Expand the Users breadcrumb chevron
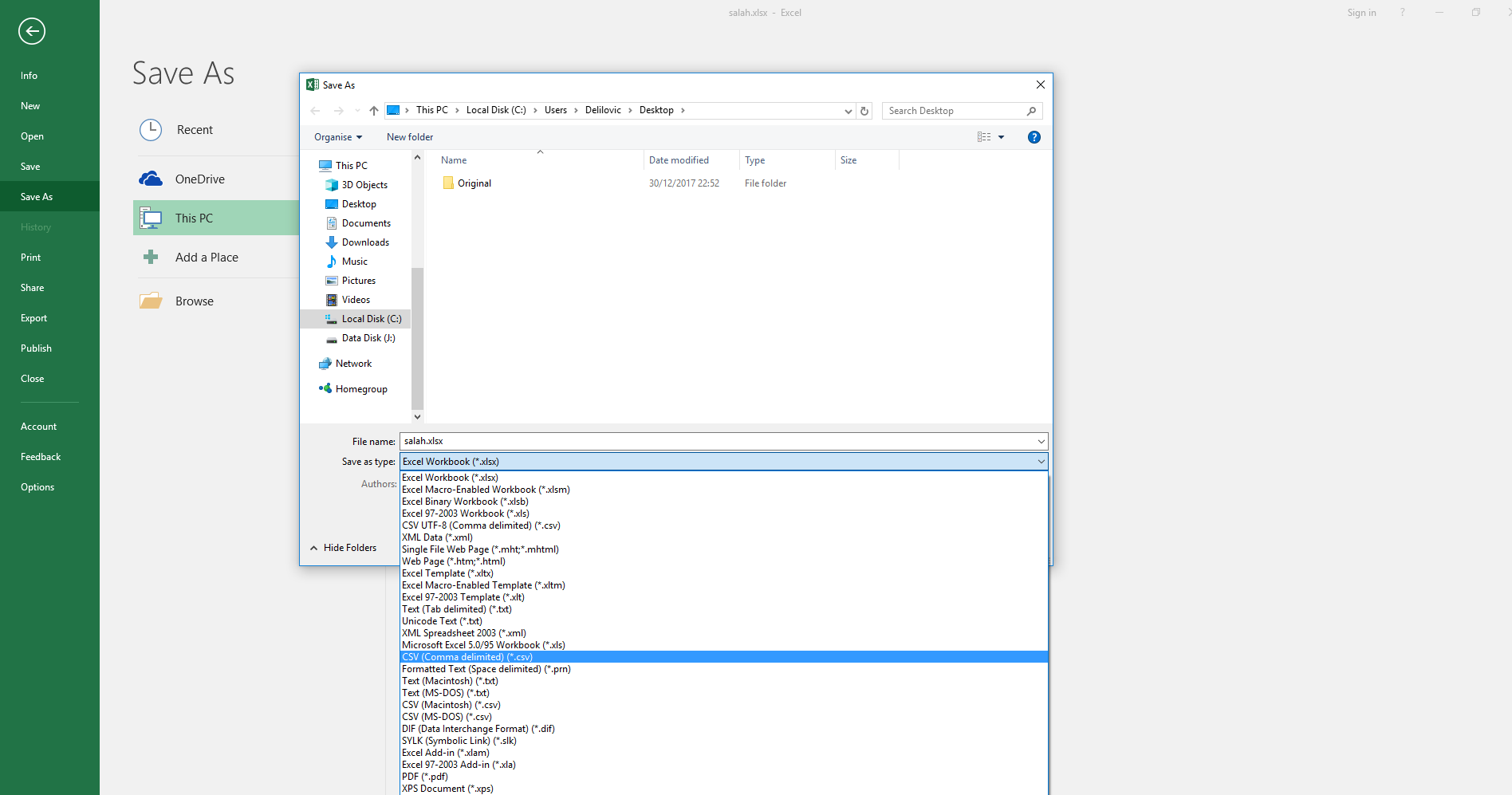The image size is (1512, 795). [577, 110]
